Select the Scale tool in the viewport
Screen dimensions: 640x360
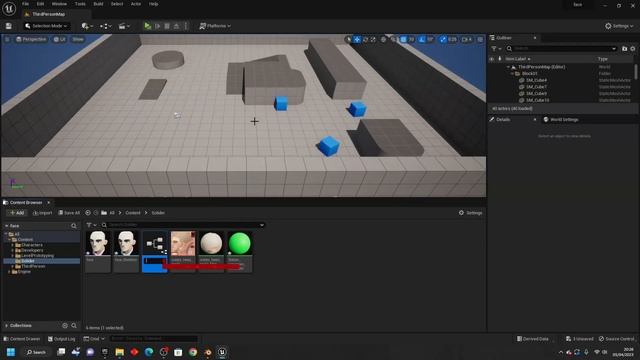(373, 39)
